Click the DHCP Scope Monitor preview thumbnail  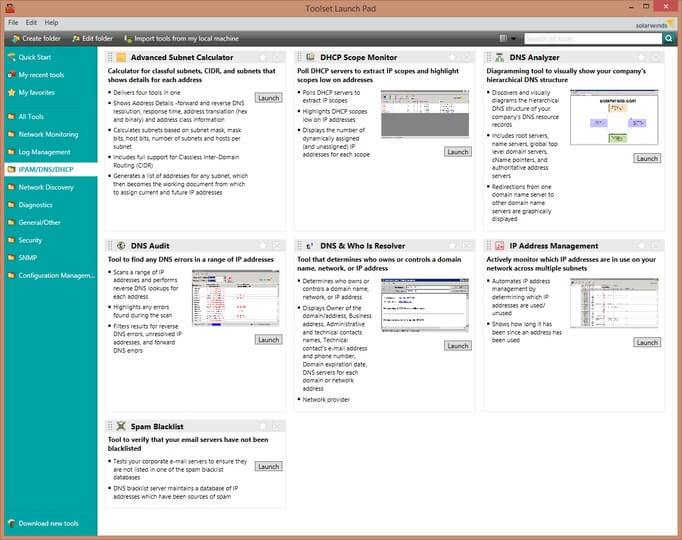[425, 114]
